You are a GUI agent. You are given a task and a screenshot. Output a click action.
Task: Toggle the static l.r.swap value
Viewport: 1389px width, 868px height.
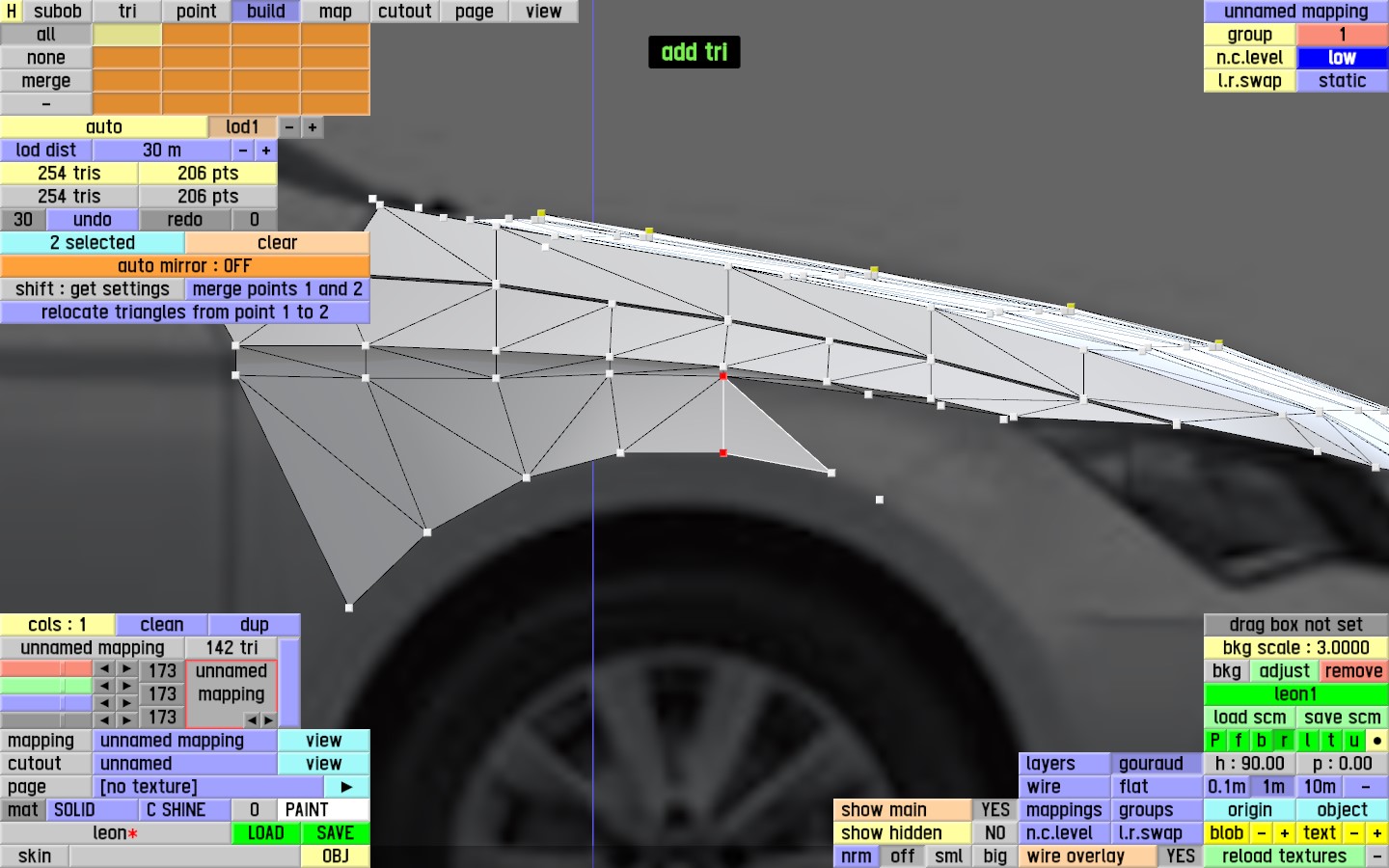(1343, 81)
